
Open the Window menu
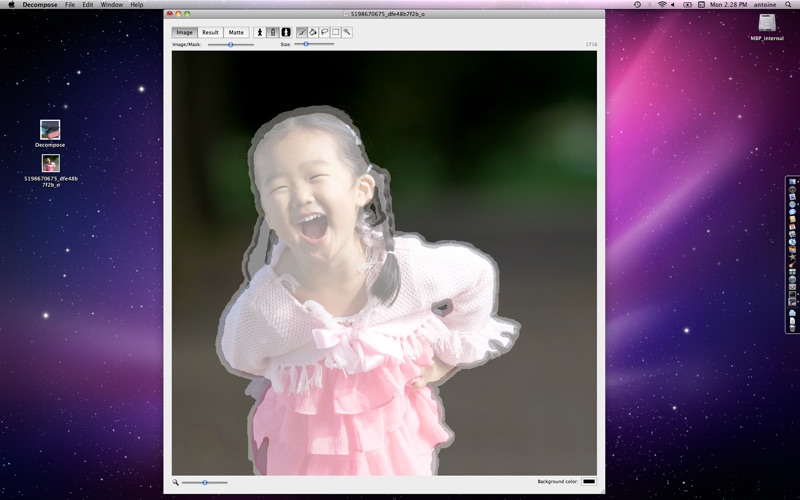pyautogui.click(x=111, y=5)
